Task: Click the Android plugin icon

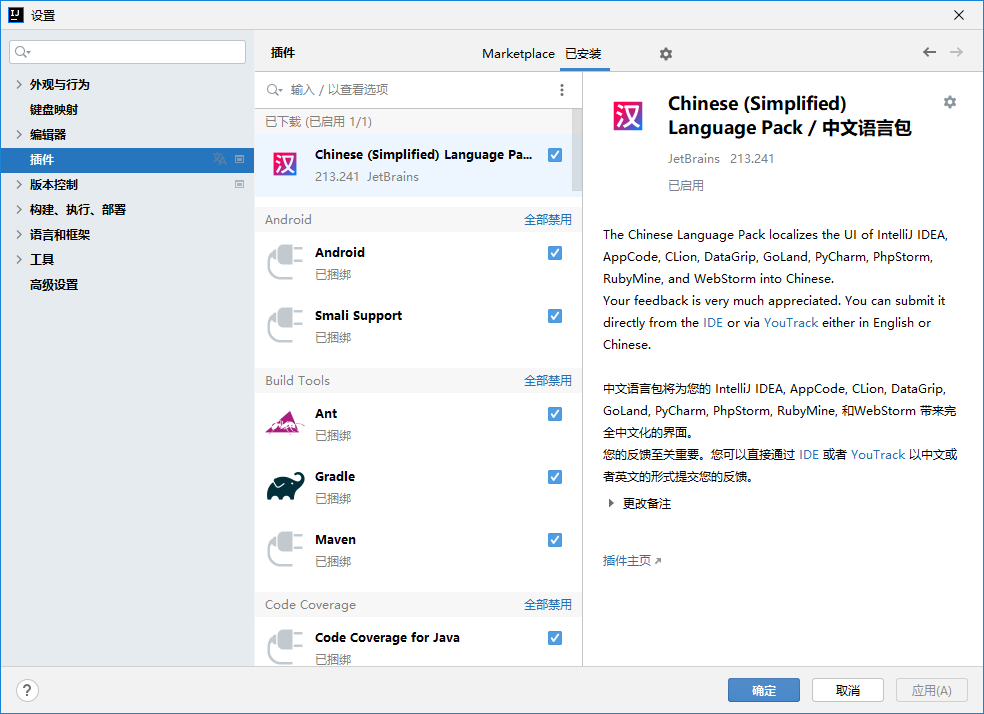Action: 285,261
